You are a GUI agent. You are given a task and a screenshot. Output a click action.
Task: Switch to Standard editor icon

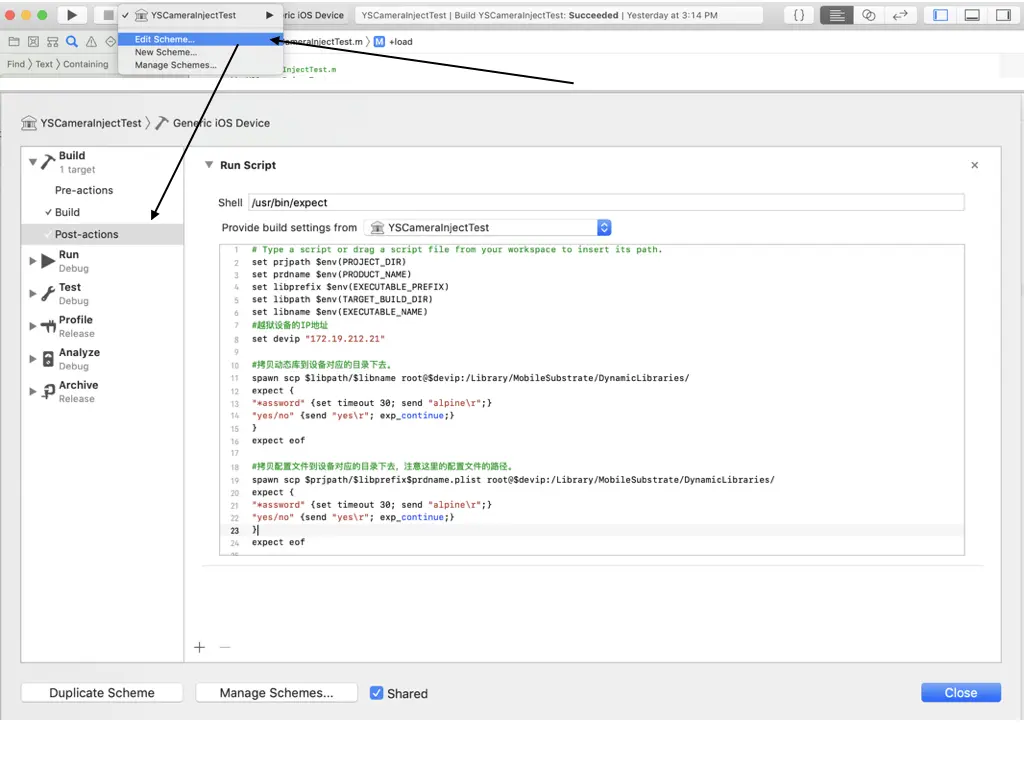(x=837, y=15)
